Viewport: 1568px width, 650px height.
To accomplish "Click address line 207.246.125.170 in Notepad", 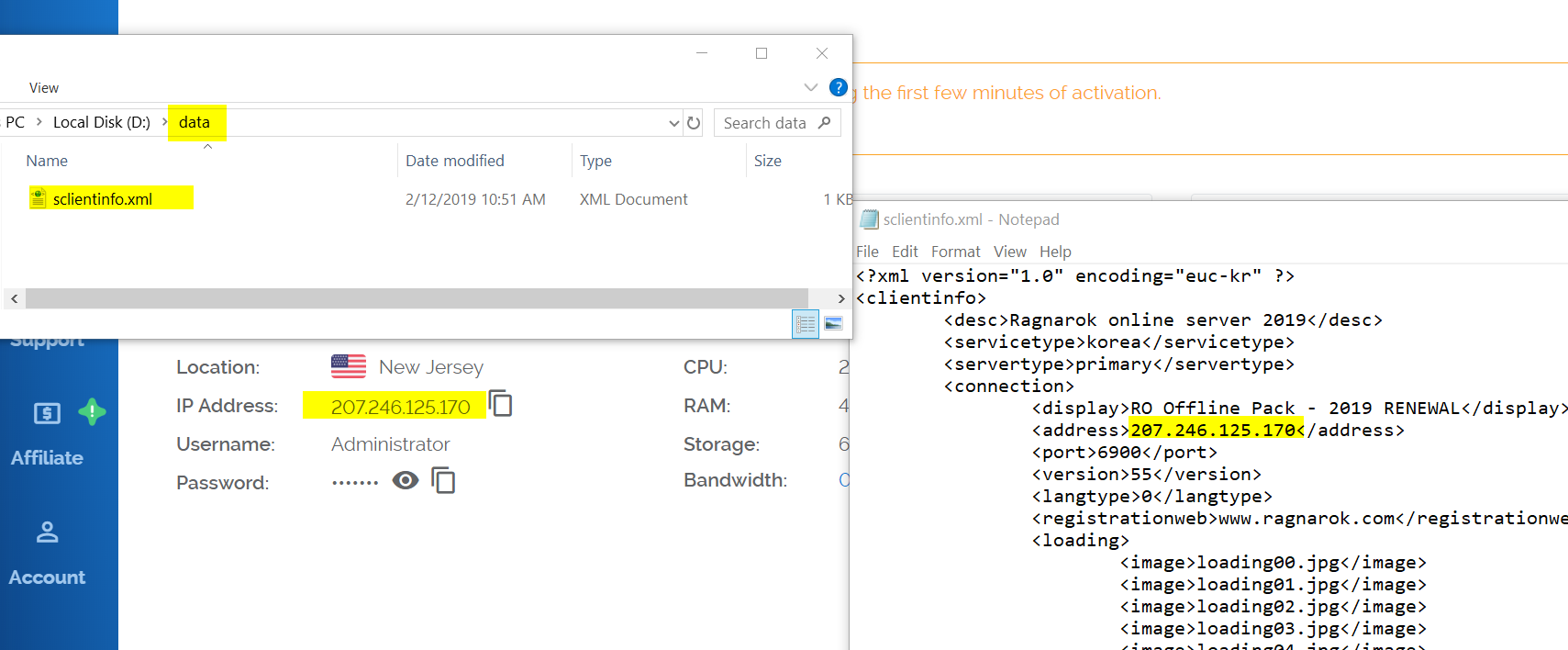I will pos(1218,431).
